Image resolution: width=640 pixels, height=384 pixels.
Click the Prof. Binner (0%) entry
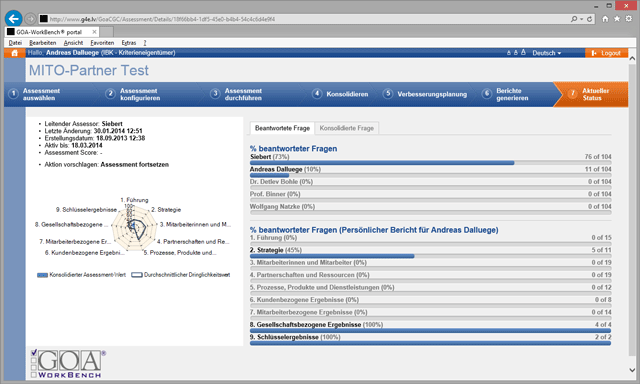coord(275,194)
